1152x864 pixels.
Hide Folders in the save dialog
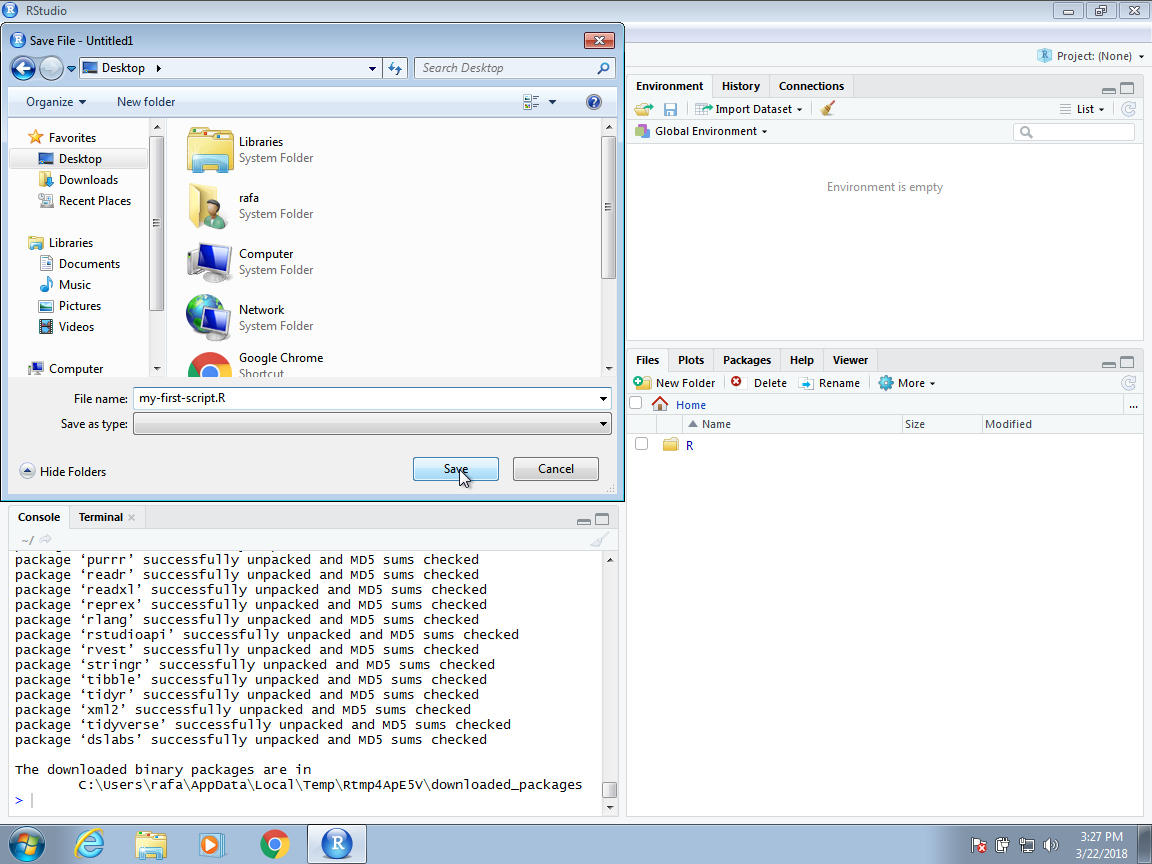click(63, 471)
